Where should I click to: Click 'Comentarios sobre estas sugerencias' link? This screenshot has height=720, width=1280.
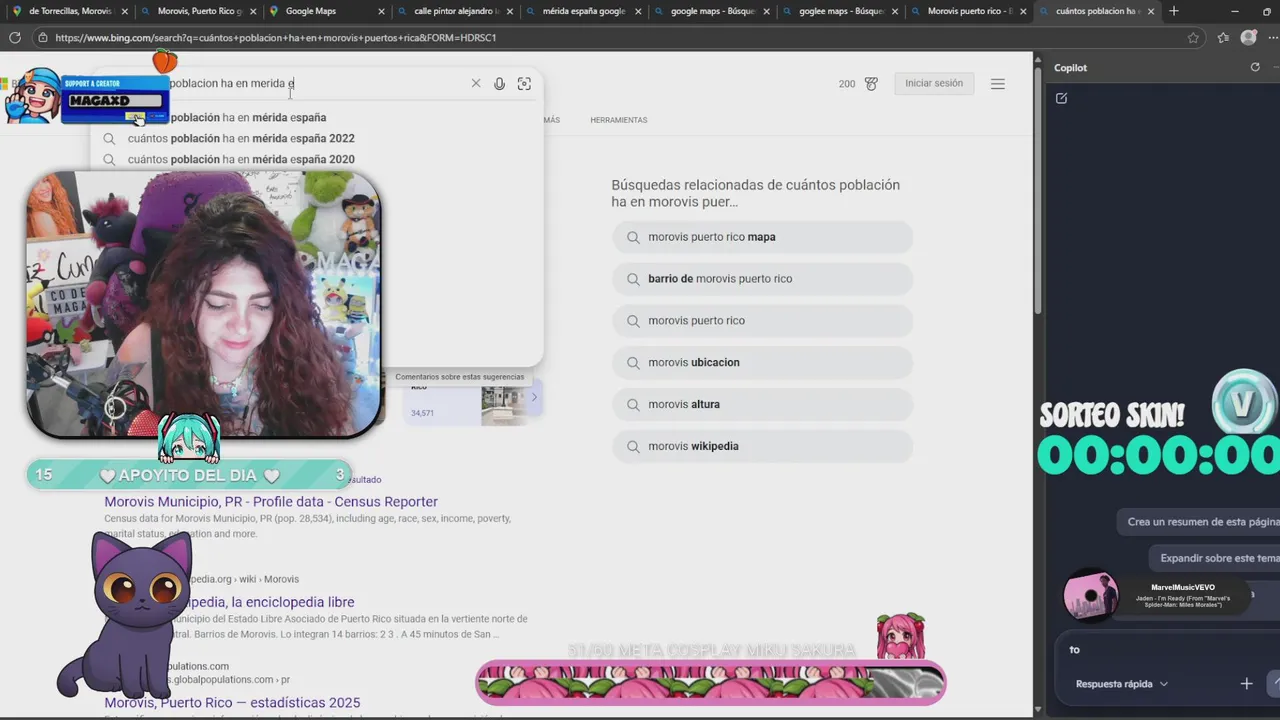coord(459,377)
